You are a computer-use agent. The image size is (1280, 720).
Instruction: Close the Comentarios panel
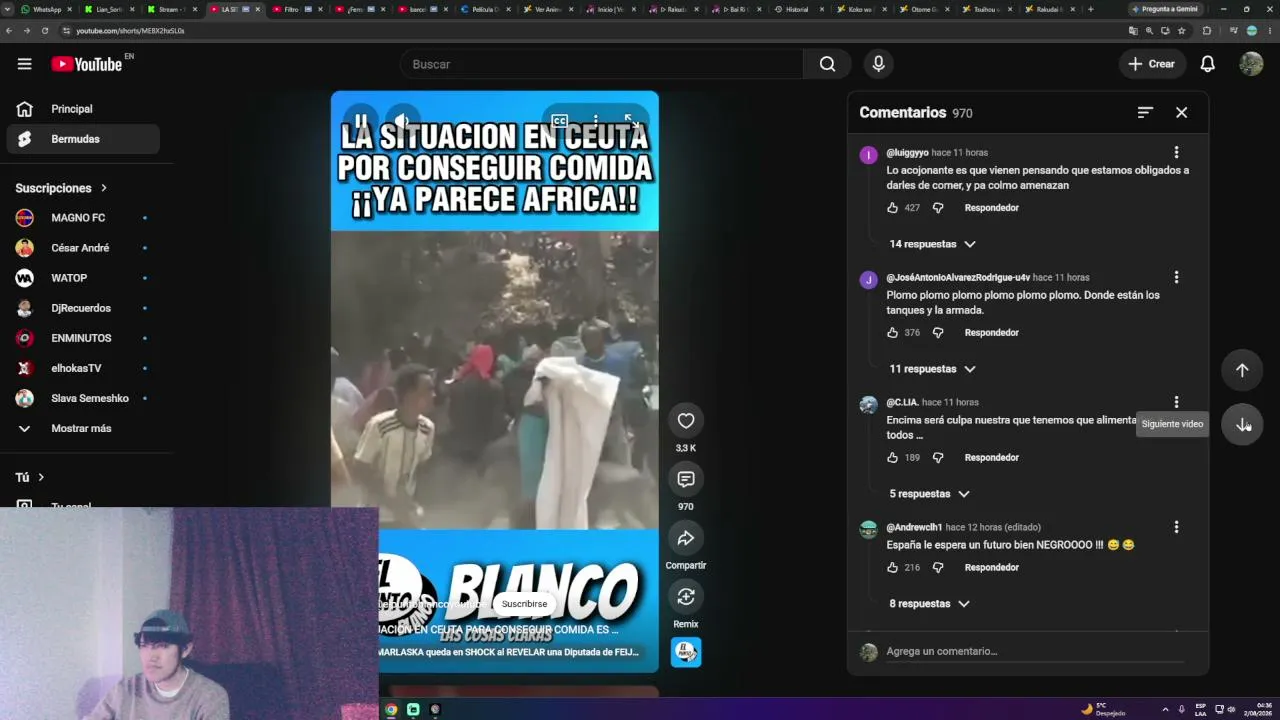coord(1181,113)
